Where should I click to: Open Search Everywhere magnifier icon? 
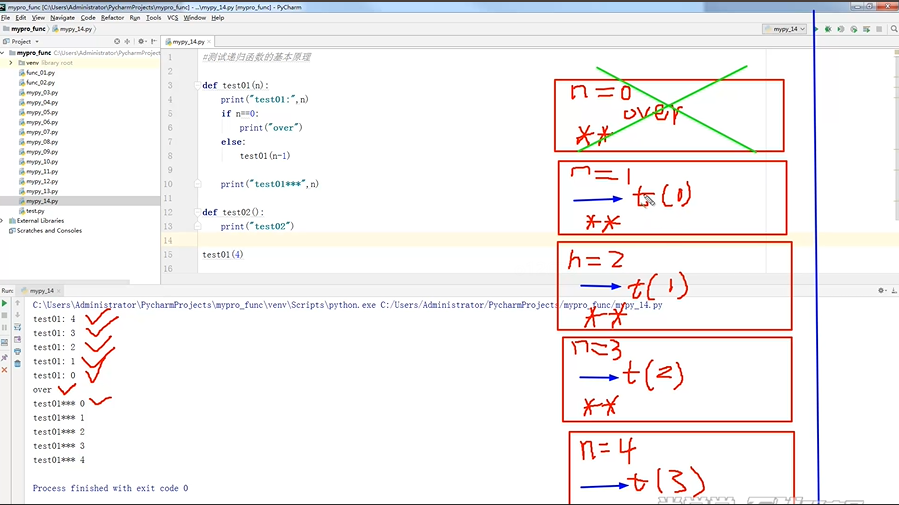pyautogui.click(x=894, y=29)
